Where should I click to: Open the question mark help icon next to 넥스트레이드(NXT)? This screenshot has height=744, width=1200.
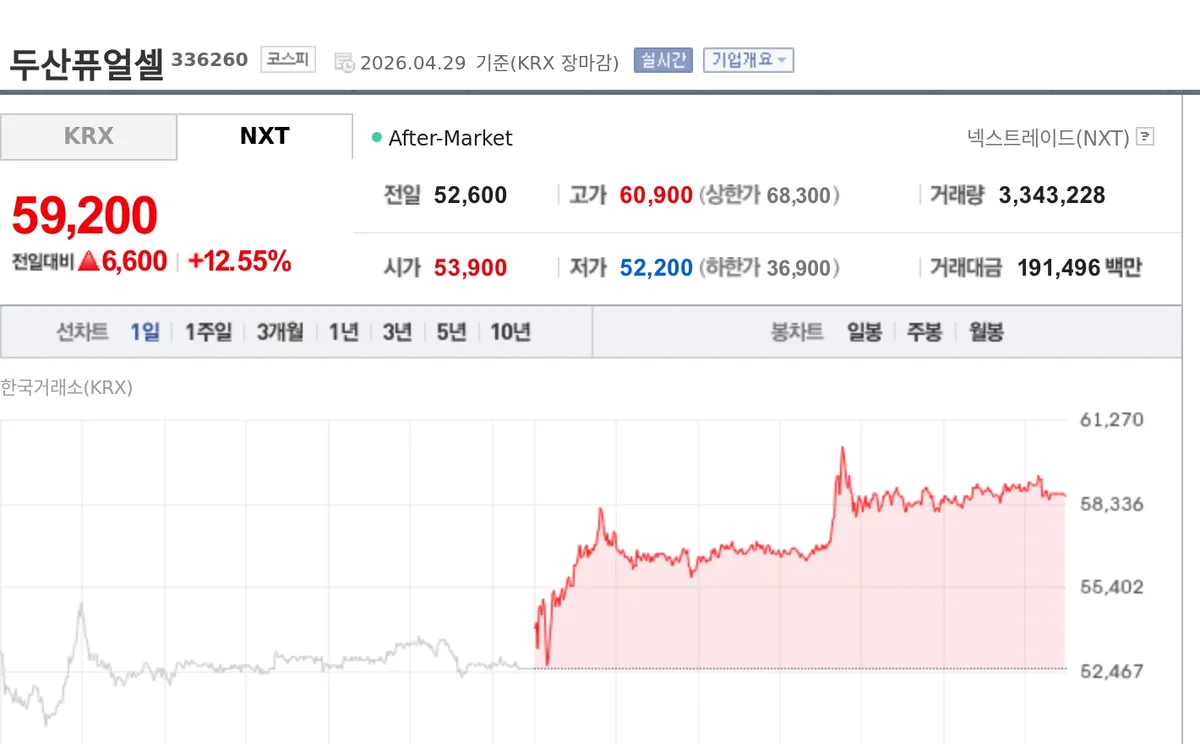1146,137
